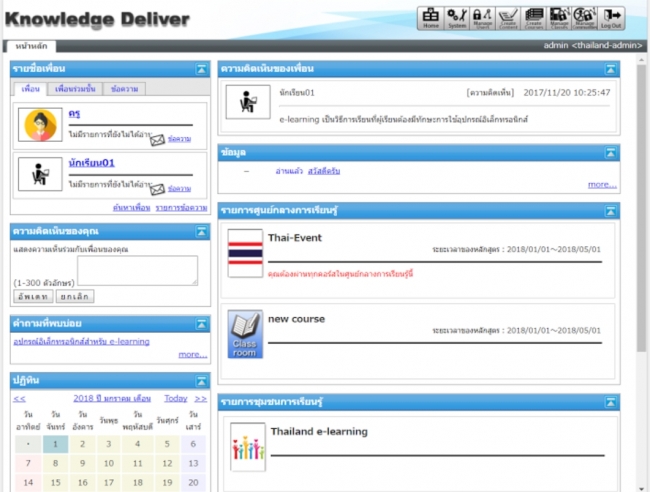This screenshot has width=650, height=492.
Task: Collapse the รายการศูนย์กลางการเรียนรู้ panel
Action: point(611,211)
